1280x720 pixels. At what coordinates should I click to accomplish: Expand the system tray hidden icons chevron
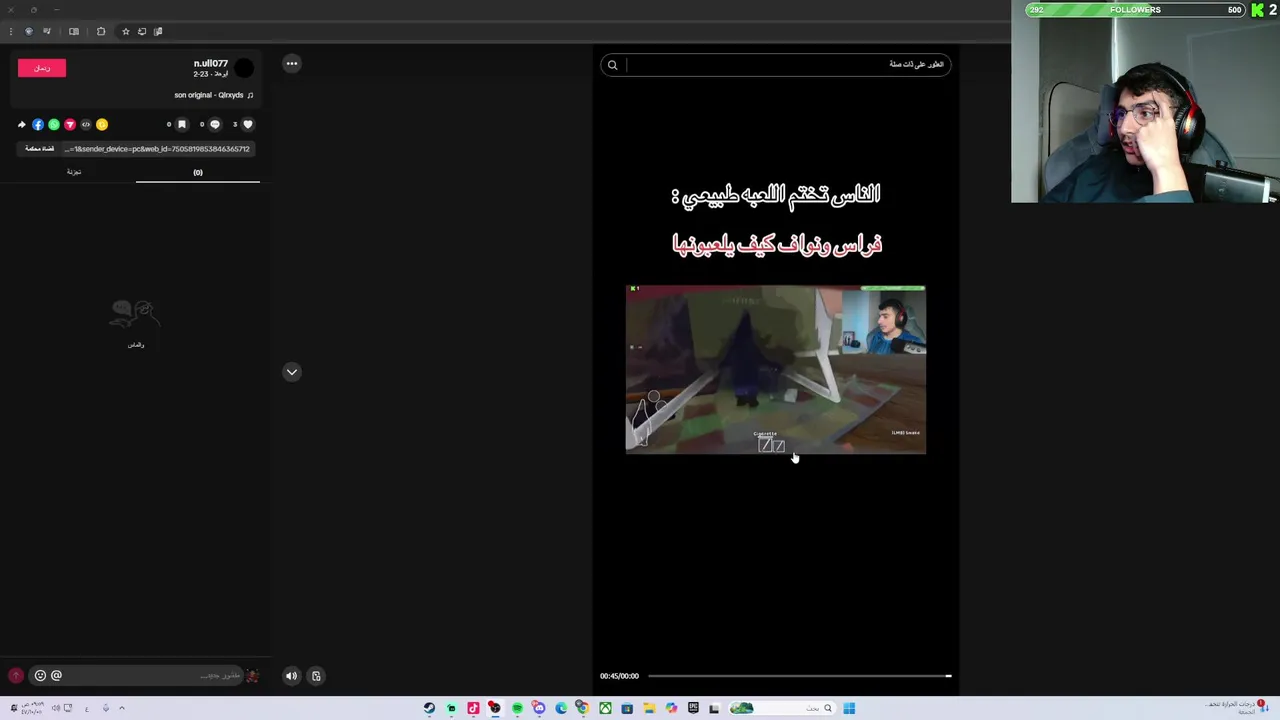pos(122,708)
